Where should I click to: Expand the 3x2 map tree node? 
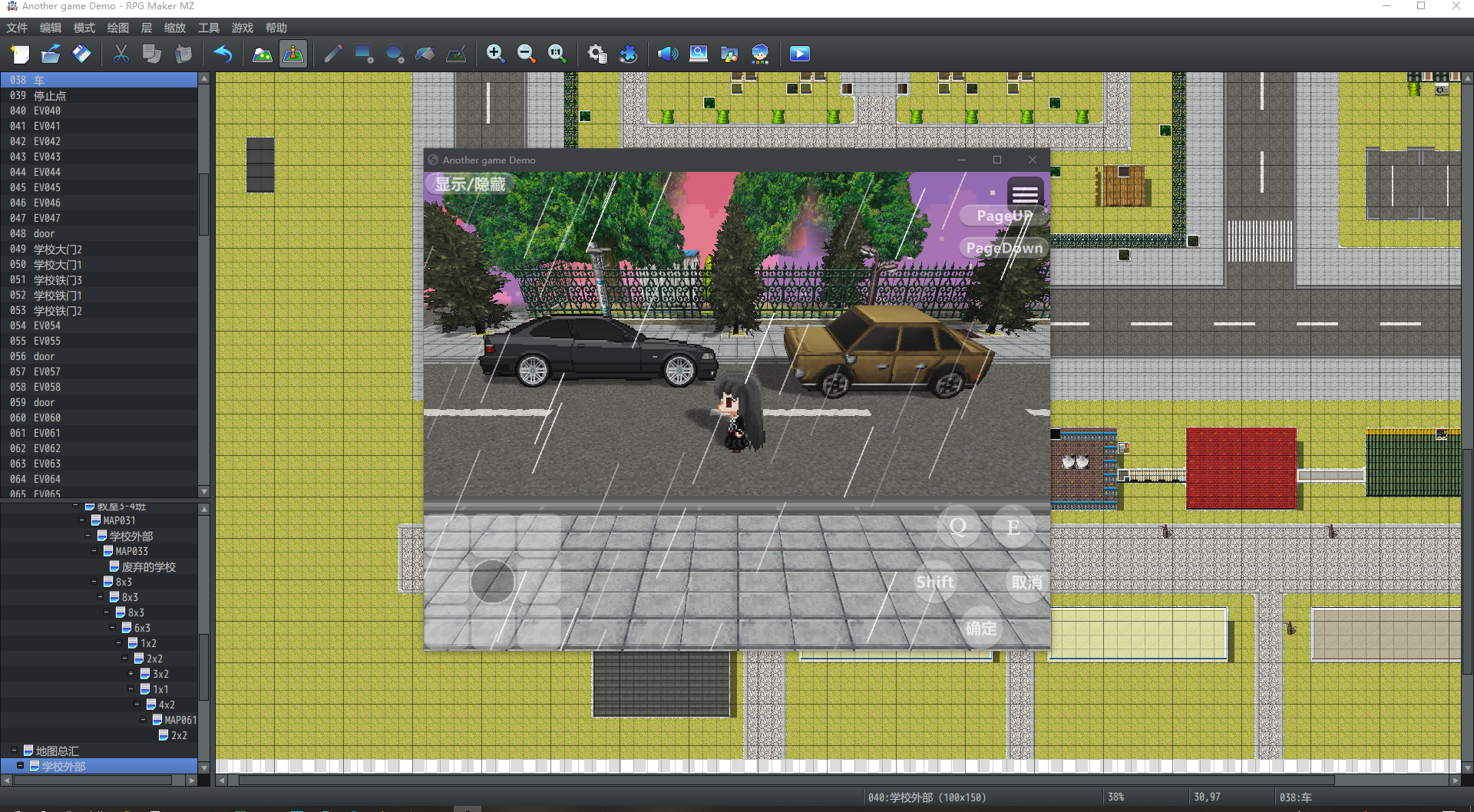pos(131,674)
